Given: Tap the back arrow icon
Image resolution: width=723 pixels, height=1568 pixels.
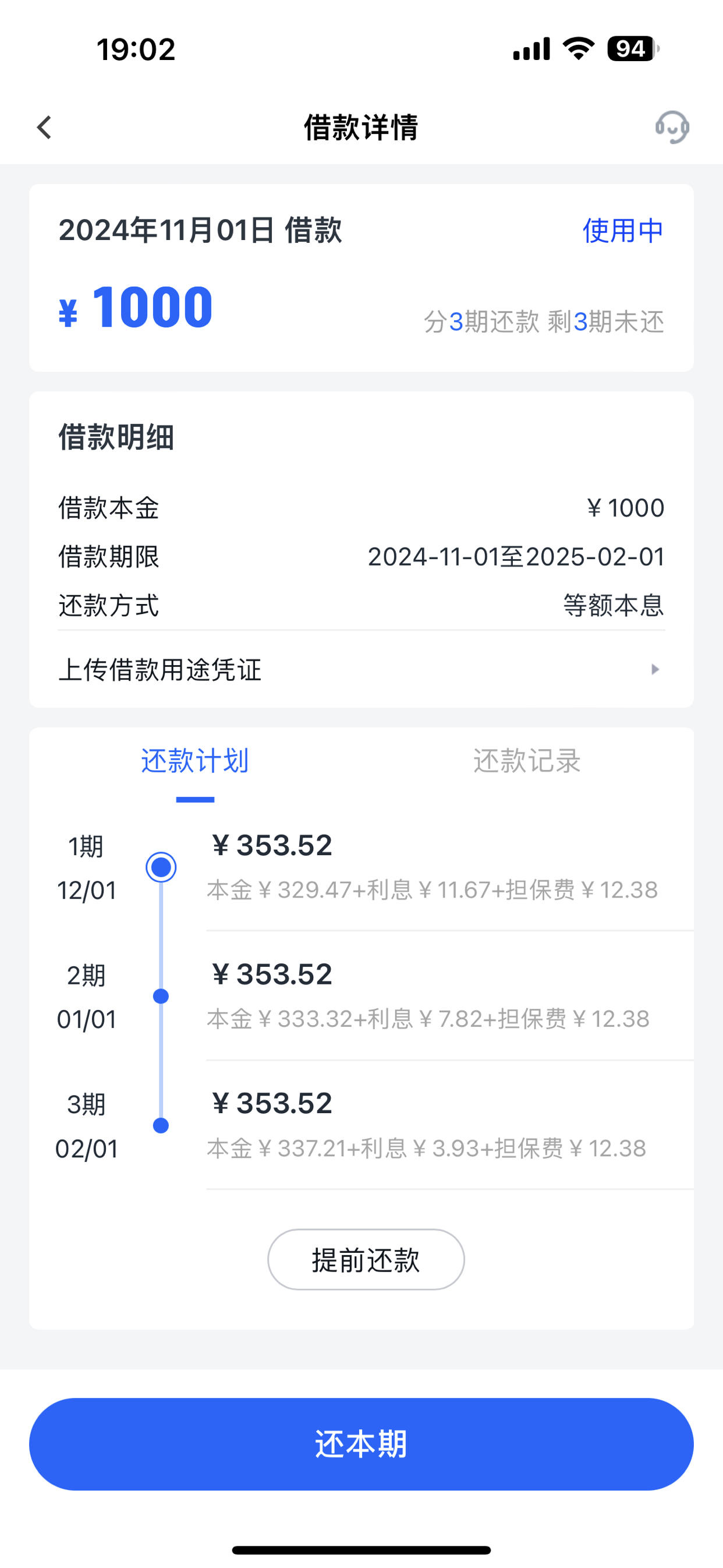Looking at the screenshot, I should 44,127.
